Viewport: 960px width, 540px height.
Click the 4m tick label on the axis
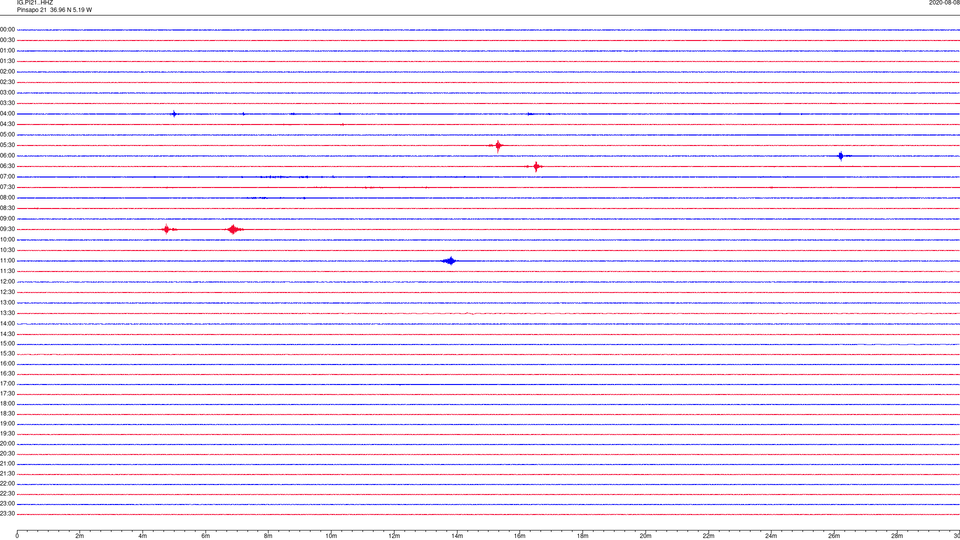point(143,536)
